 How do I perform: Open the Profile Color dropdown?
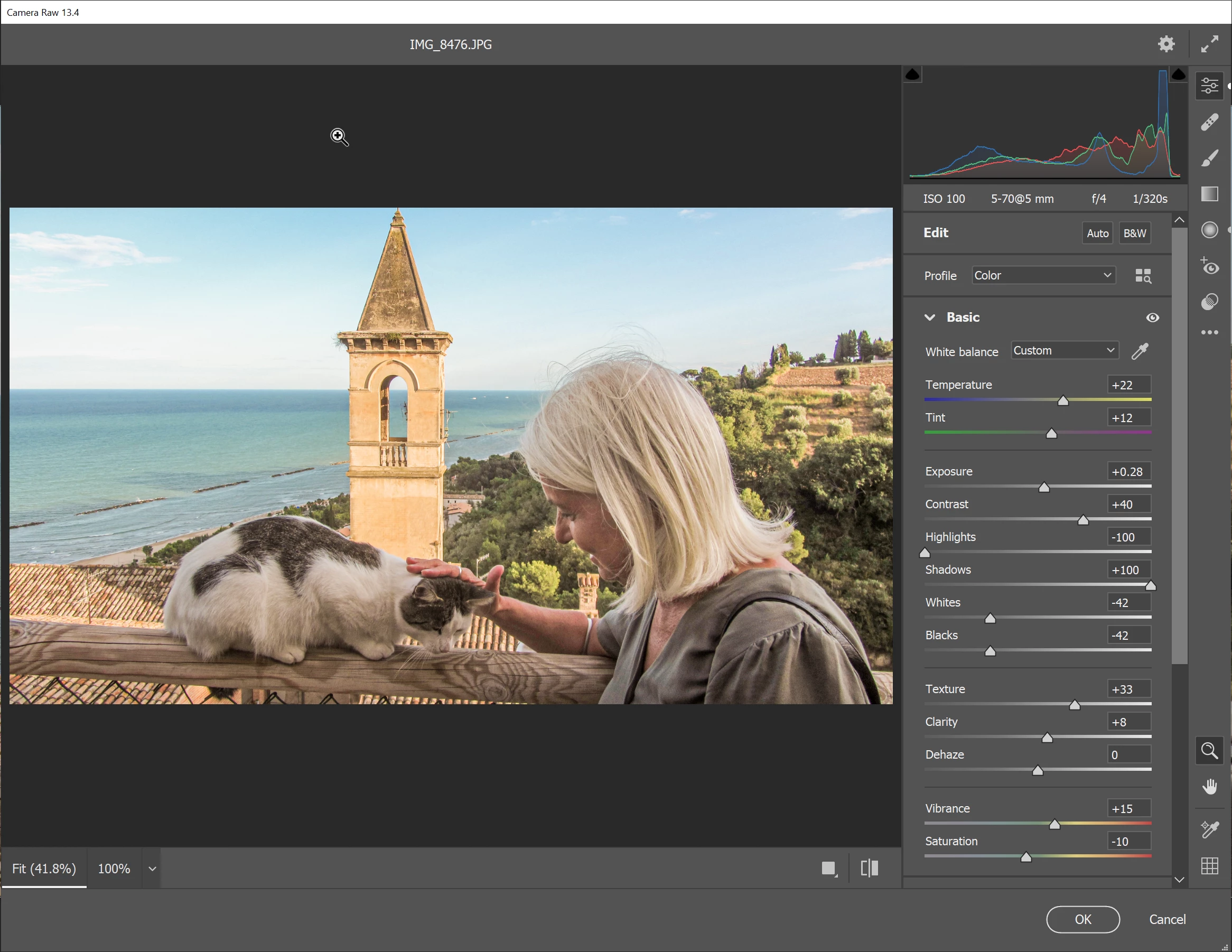(x=1043, y=275)
